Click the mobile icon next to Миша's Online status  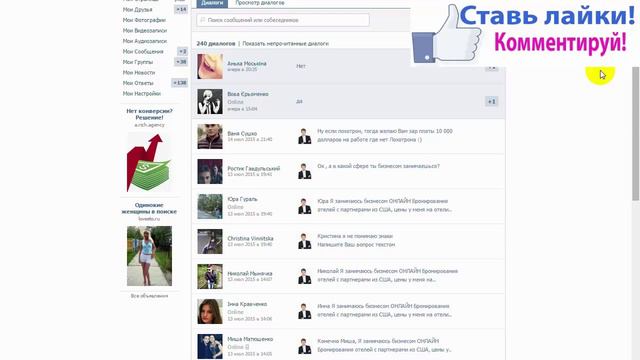[x=247, y=347]
